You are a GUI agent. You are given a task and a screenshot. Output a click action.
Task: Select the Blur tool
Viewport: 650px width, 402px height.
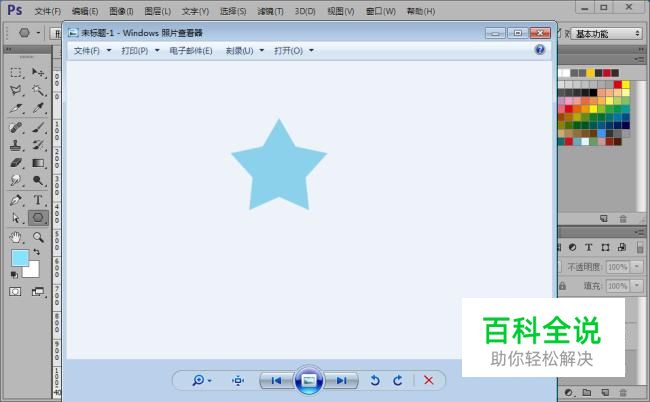point(16,181)
